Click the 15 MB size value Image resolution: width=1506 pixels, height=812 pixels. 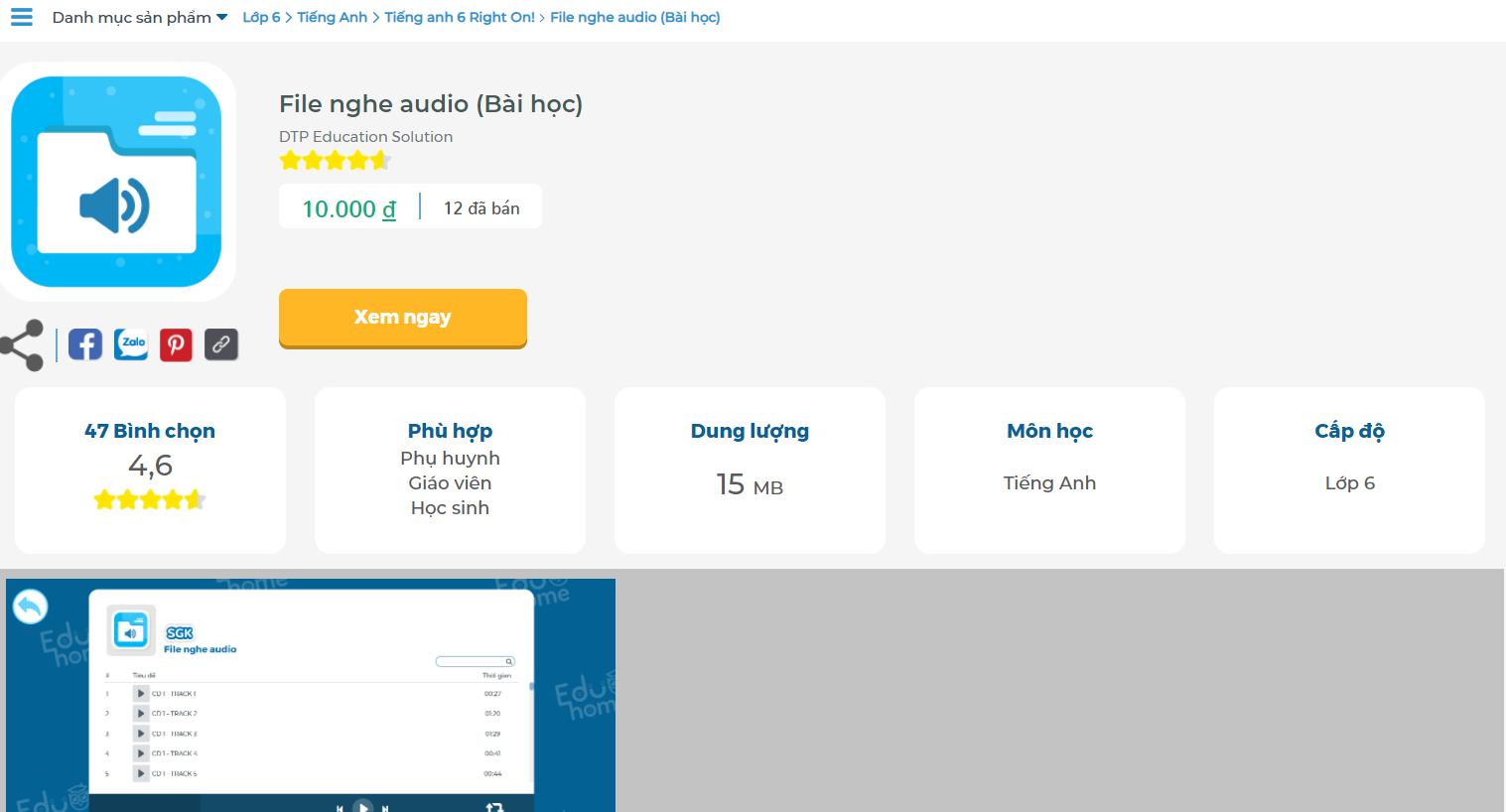click(x=750, y=484)
